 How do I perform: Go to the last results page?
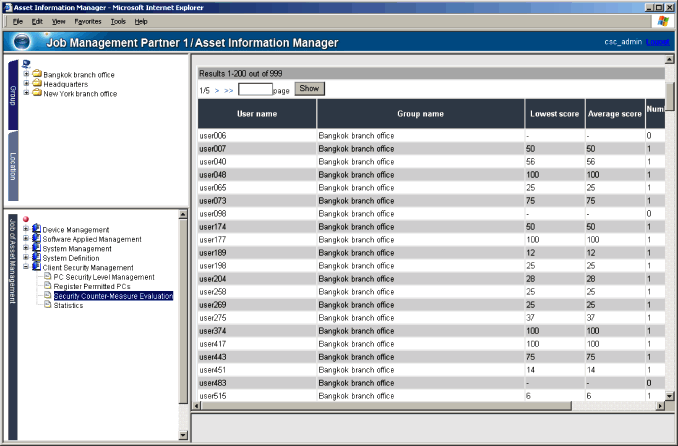pyautogui.click(x=229, y=90)
